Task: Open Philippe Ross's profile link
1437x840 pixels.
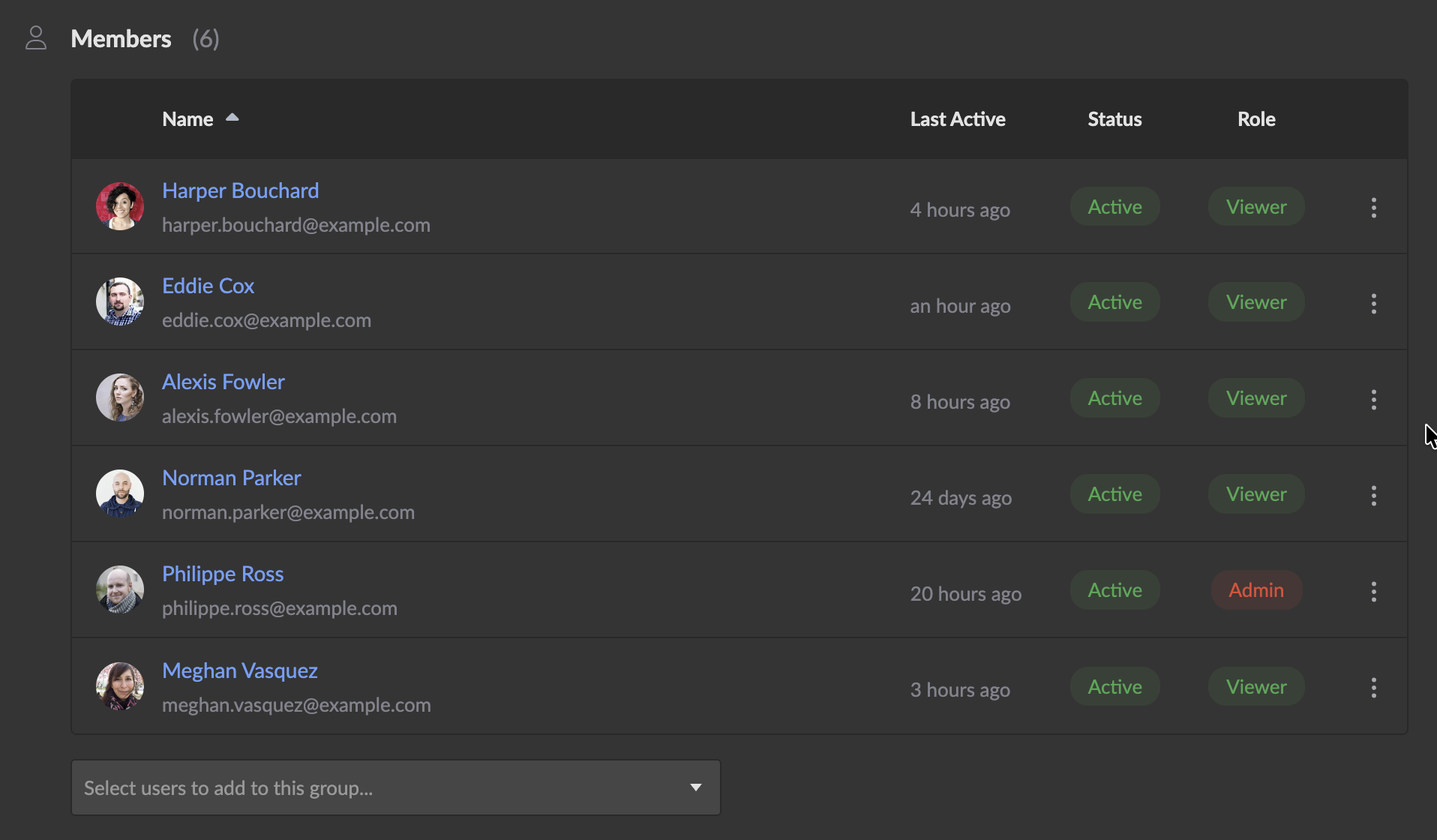Action: tap(223, 574)
